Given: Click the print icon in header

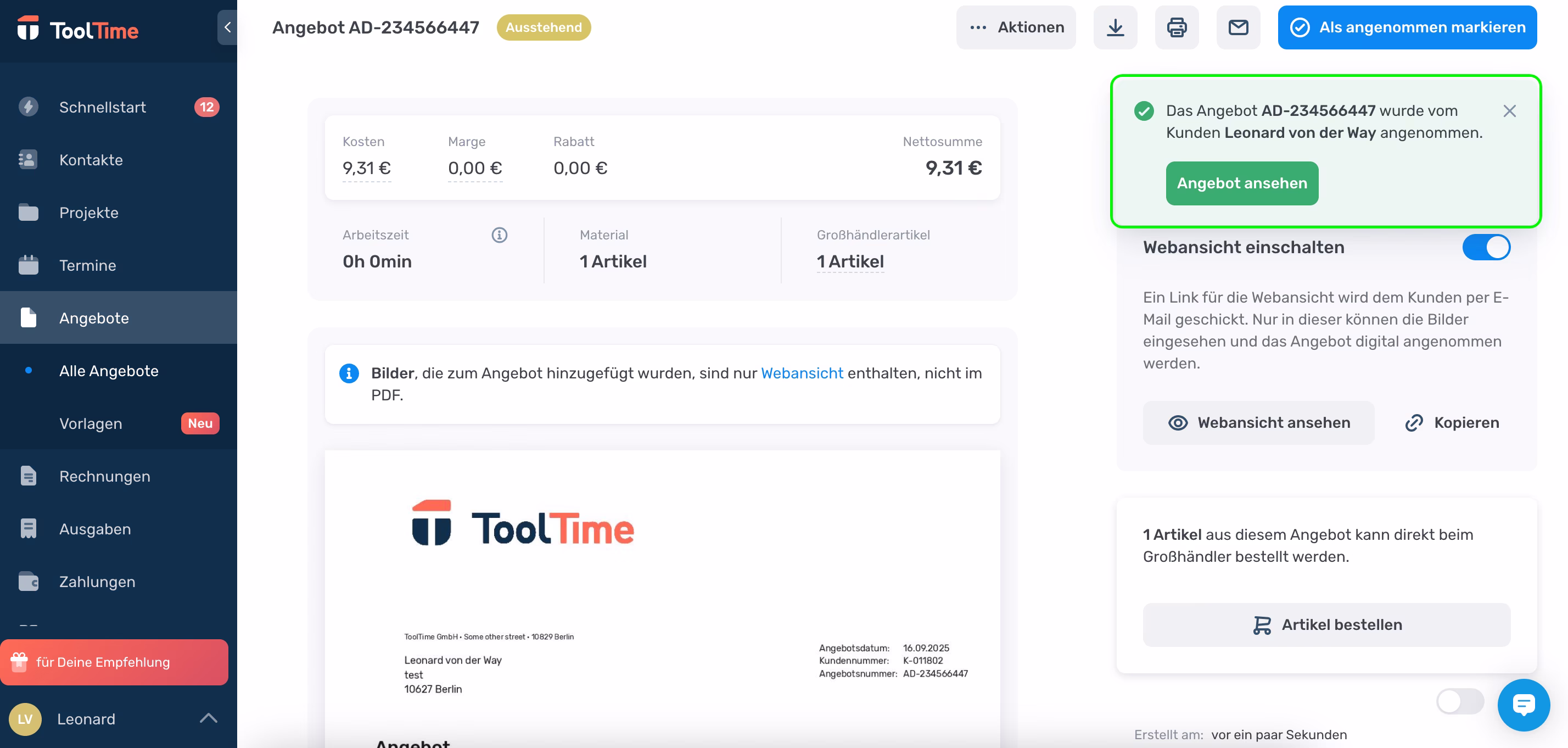Looking at the screenshot, I should (x=1177, y=27).
